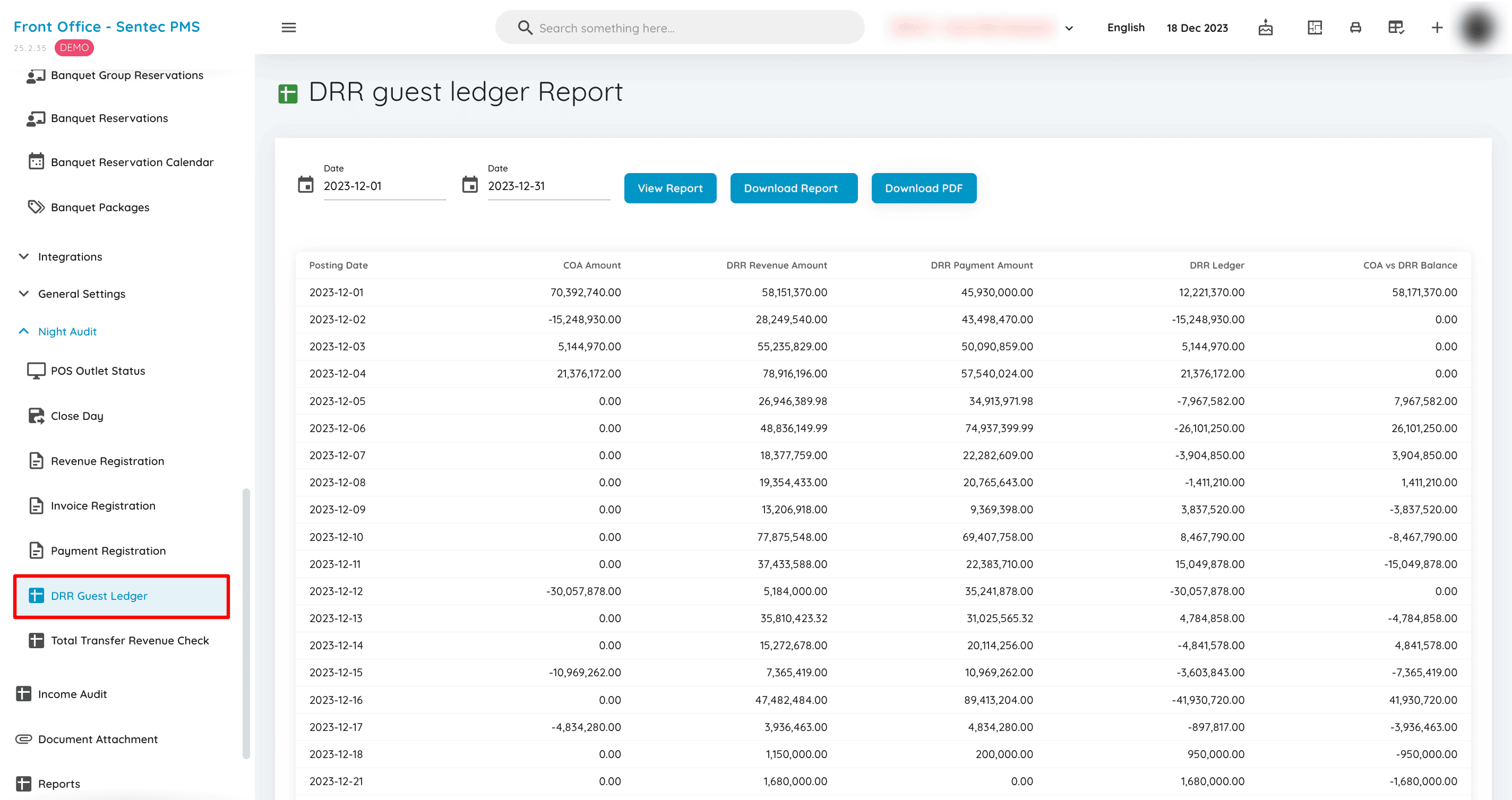This screenshot has width=1512, height=800.
Task: Open end date calendar icon
Action: tap(469, 185)
